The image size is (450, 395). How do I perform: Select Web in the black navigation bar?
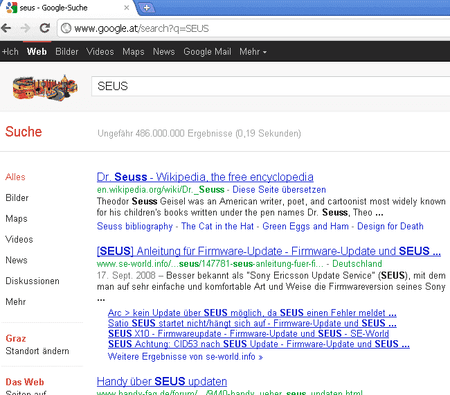tap(37, 52)
